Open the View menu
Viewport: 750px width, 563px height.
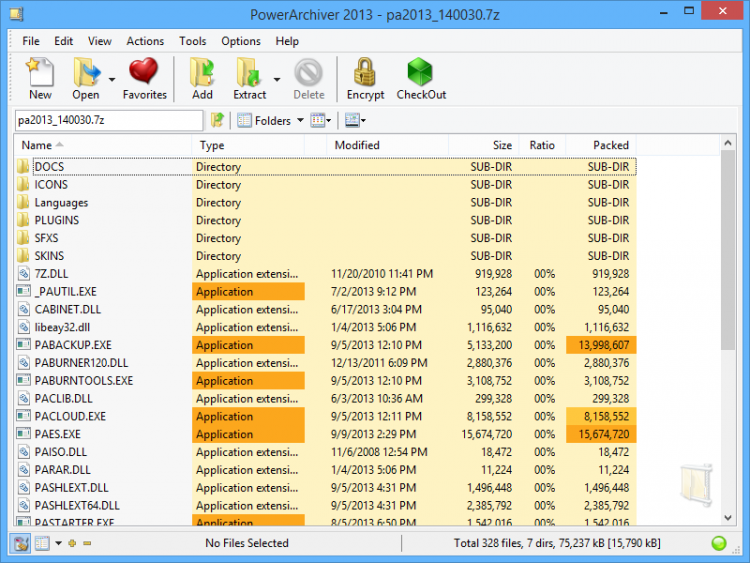tap(99, 41)
